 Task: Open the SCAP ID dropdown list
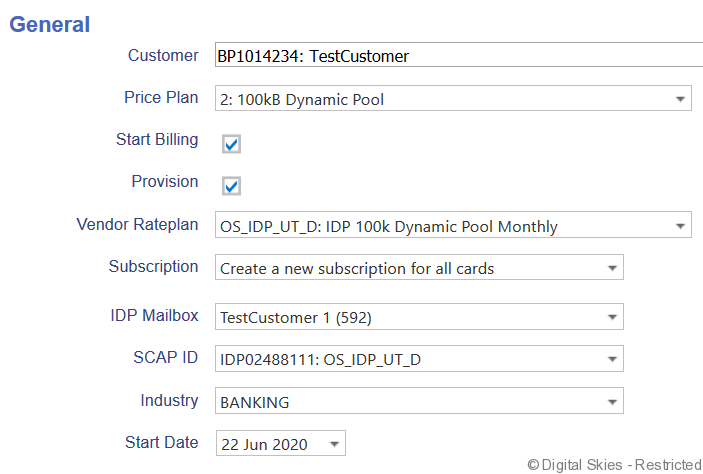point(419,359)
